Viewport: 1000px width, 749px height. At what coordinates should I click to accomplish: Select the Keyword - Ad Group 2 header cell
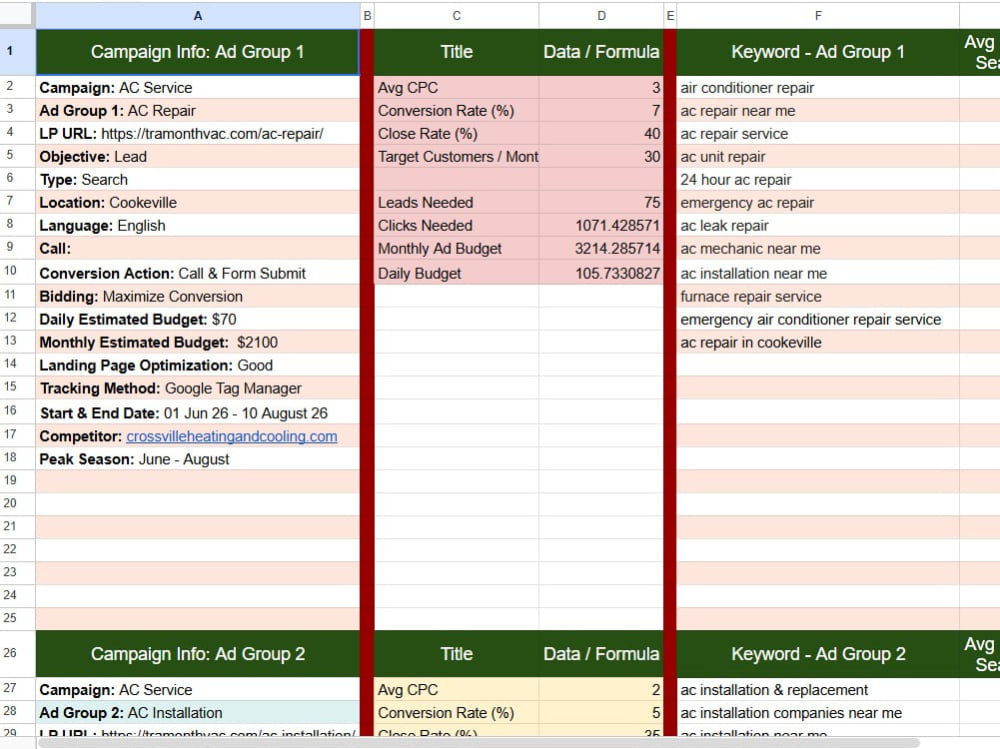pos(818,654)
